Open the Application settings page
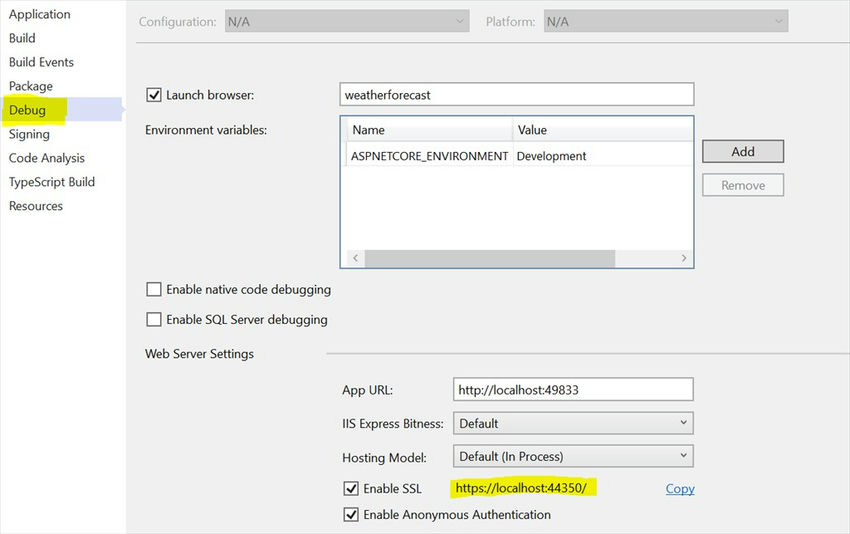Screen dimensions: 850x534 (x=40, y=14)
